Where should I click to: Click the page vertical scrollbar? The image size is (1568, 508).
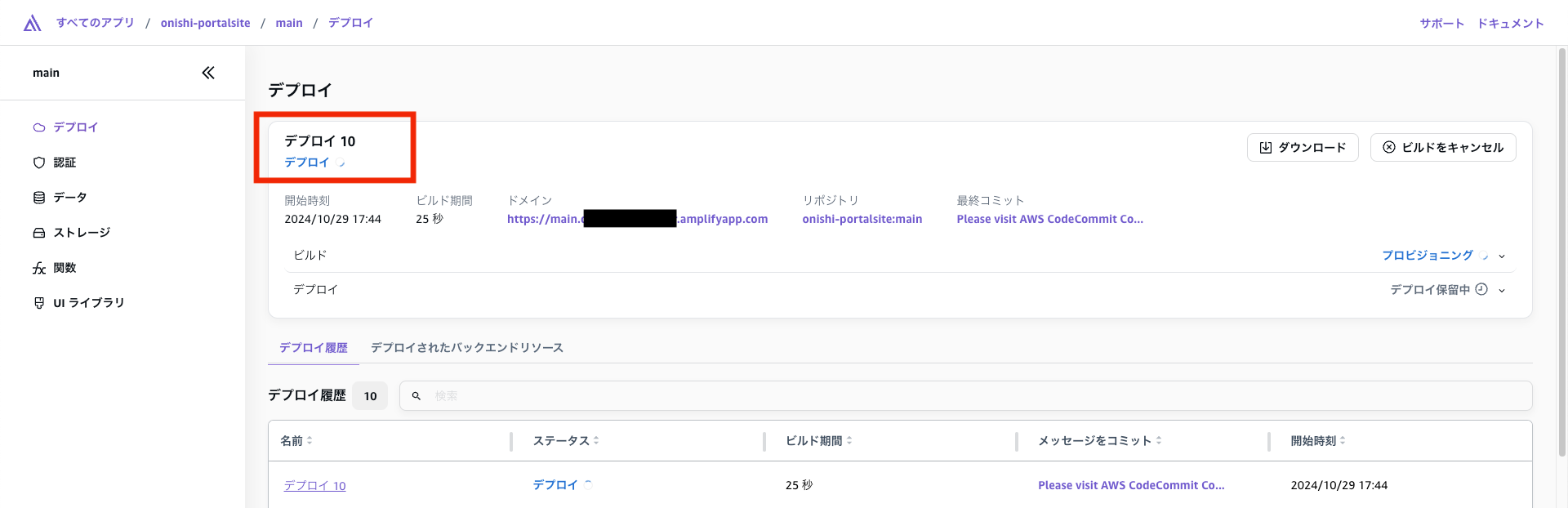(x=1561, y=245)
